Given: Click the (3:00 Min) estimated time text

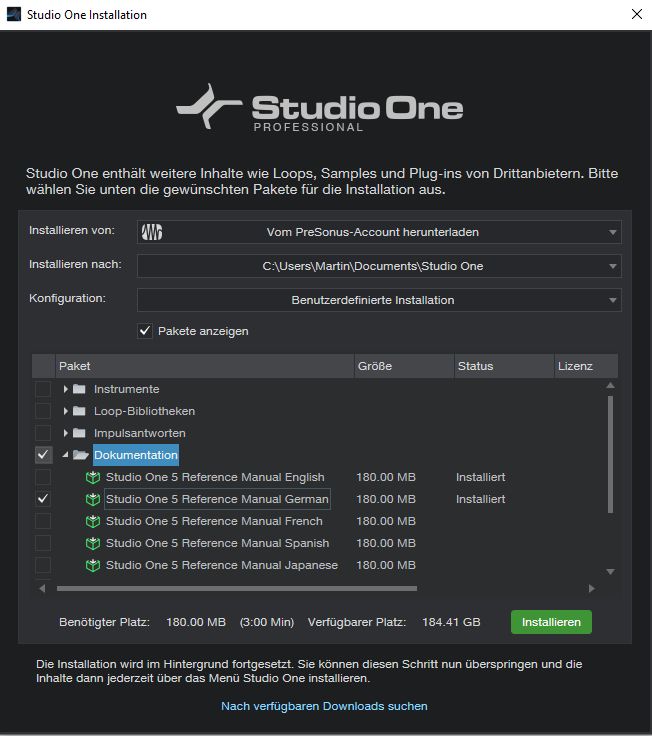Looking at the screenshot, I should [x=267, y=622].
